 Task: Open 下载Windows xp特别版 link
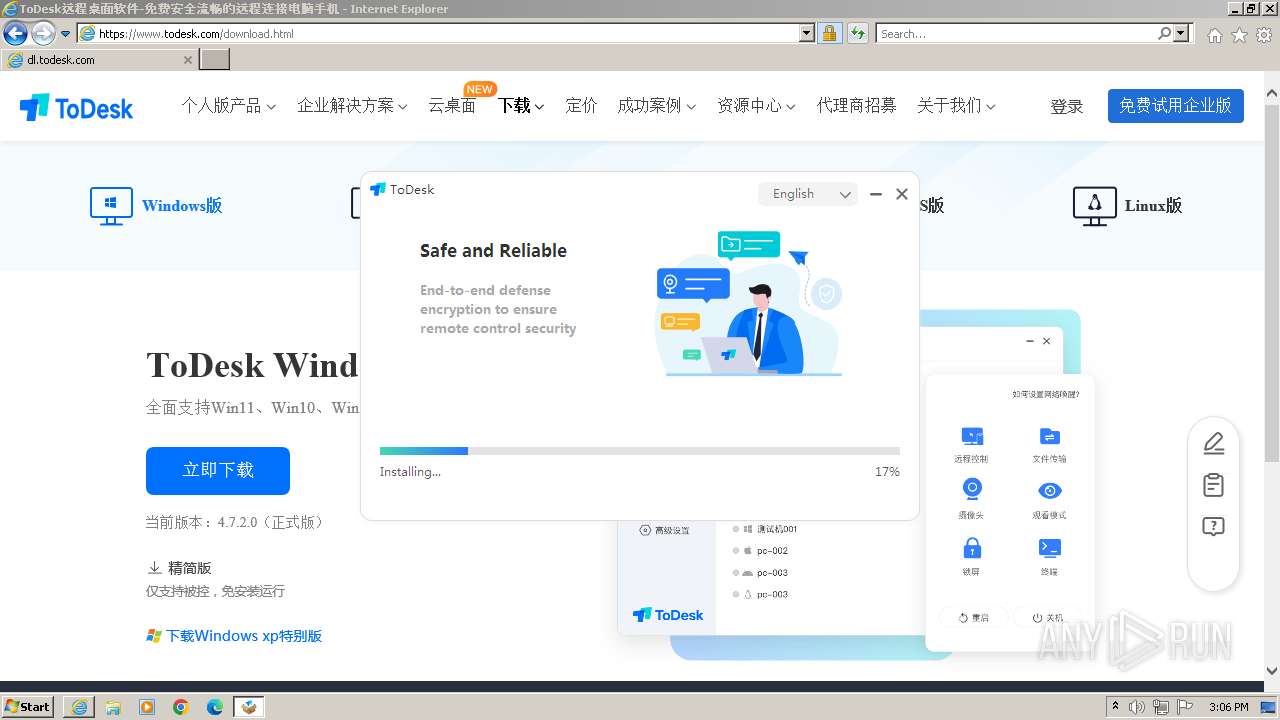234,636
